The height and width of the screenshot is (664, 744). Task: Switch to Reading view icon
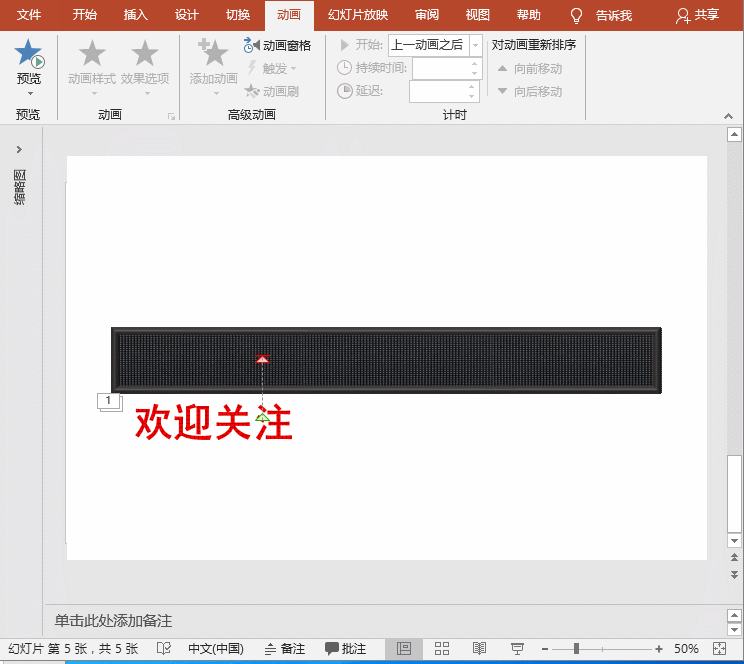click(x=479, y=648)
